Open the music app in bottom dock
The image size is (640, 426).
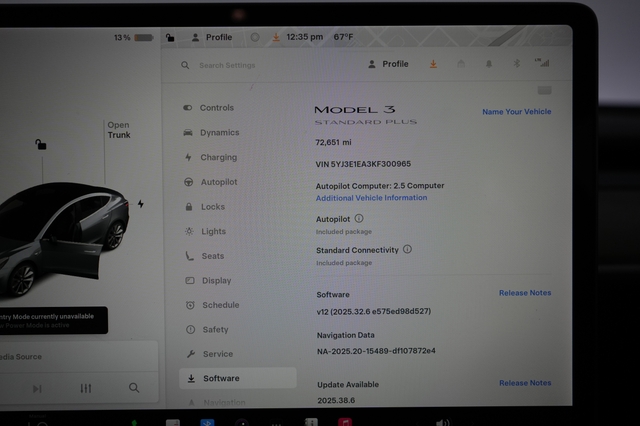345,422
